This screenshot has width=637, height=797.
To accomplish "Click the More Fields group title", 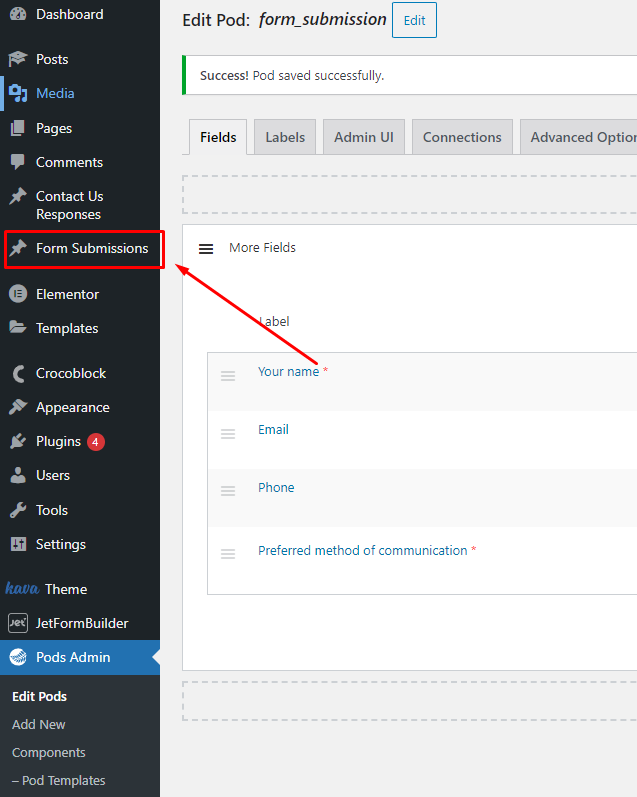I will pyautogui.click(x=262, y=248).
